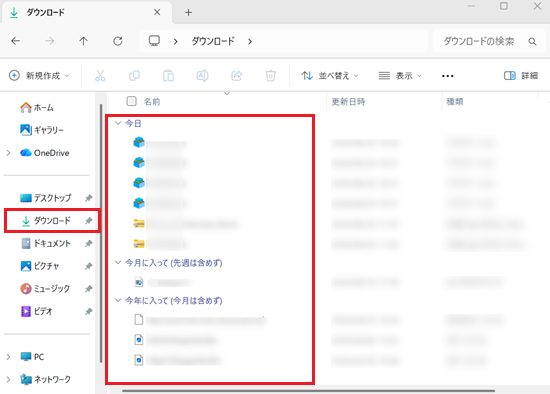
Task: Open ピクチャ in the sidebar
Action: point(40,266)
